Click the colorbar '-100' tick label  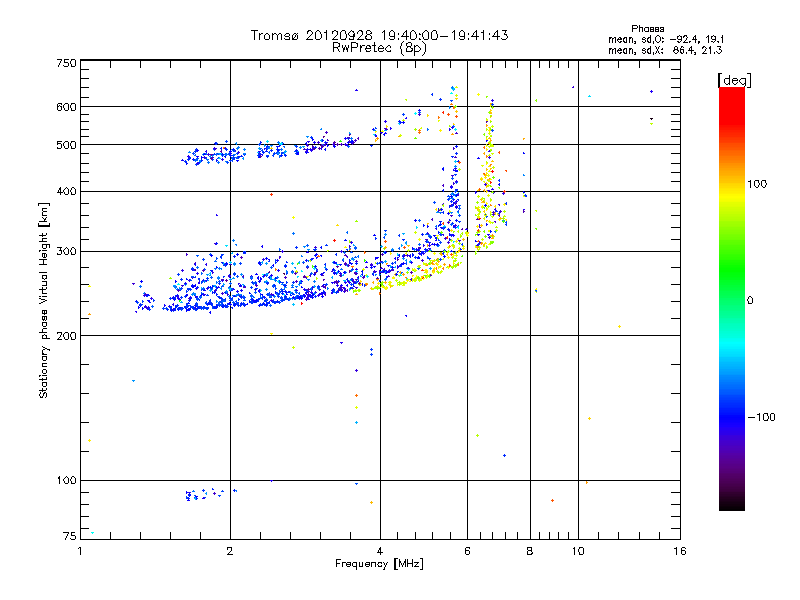tap(761, 417)
